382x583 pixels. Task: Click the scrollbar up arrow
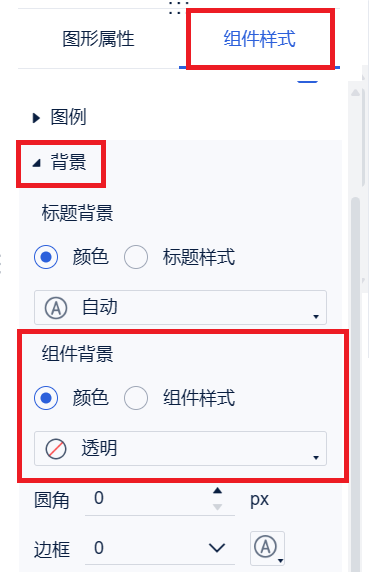click(356, 92)
